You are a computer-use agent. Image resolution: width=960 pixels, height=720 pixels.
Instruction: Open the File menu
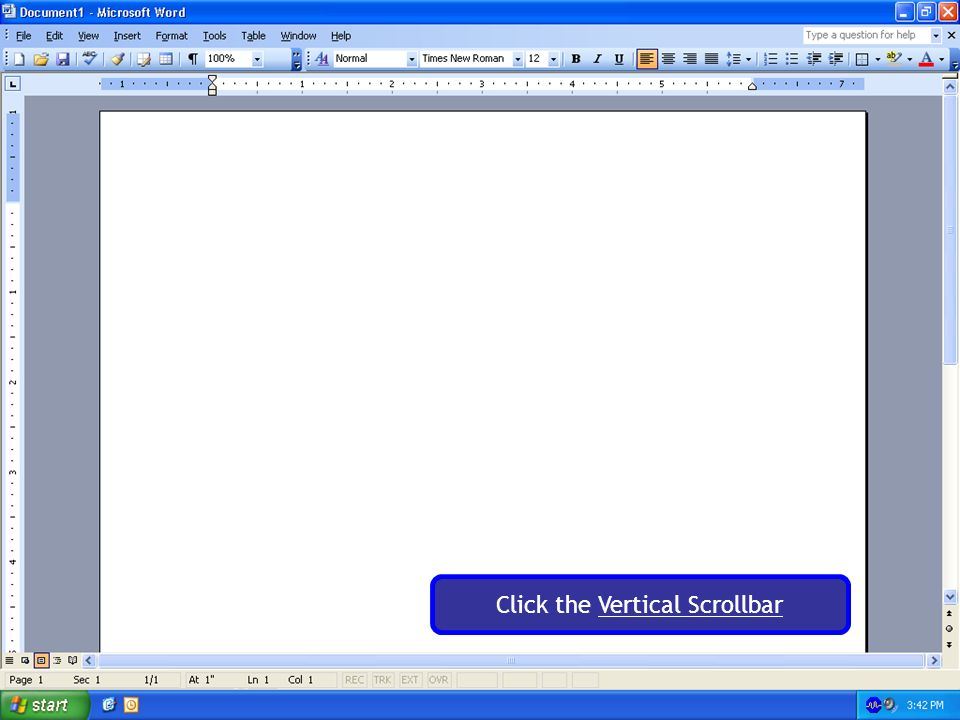click(23, 36)
